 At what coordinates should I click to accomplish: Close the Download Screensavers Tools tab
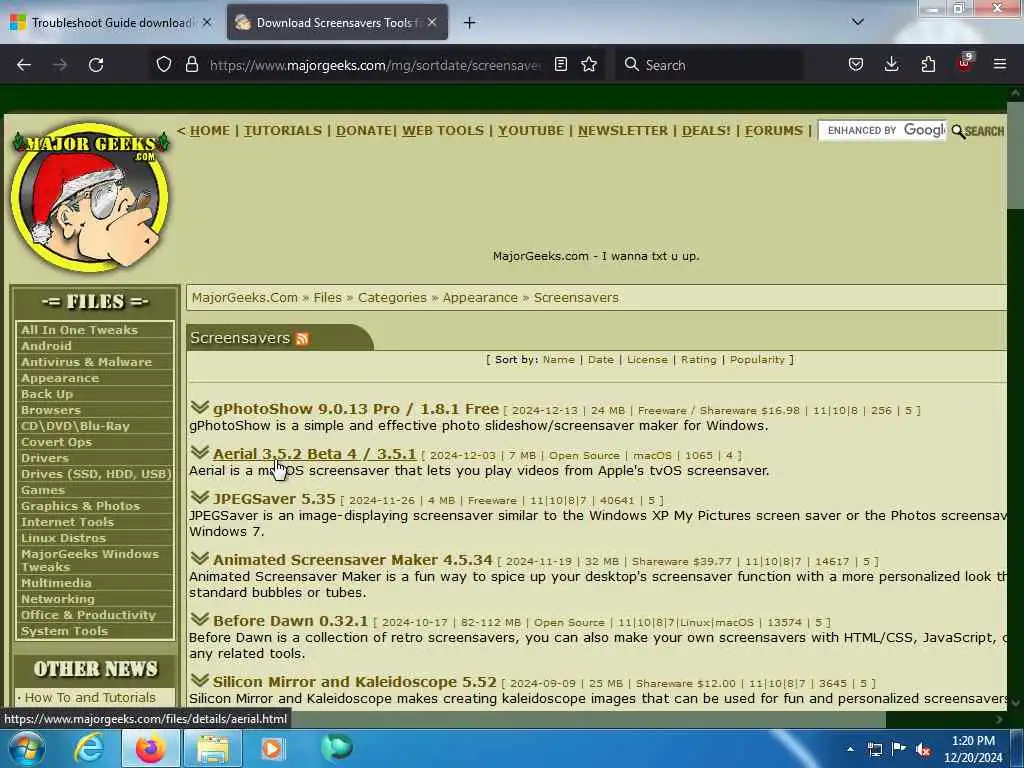pyautogui.click(x=432, y=22)
